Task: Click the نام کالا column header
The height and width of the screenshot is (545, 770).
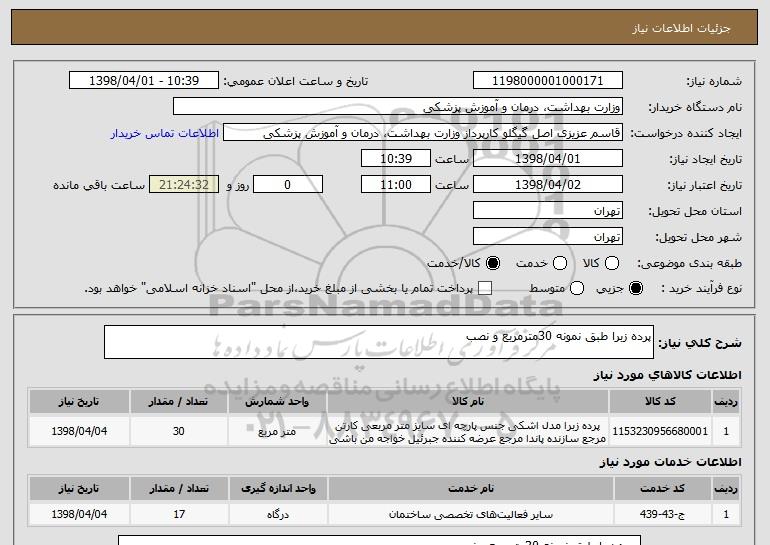Action: coord(468,402)
